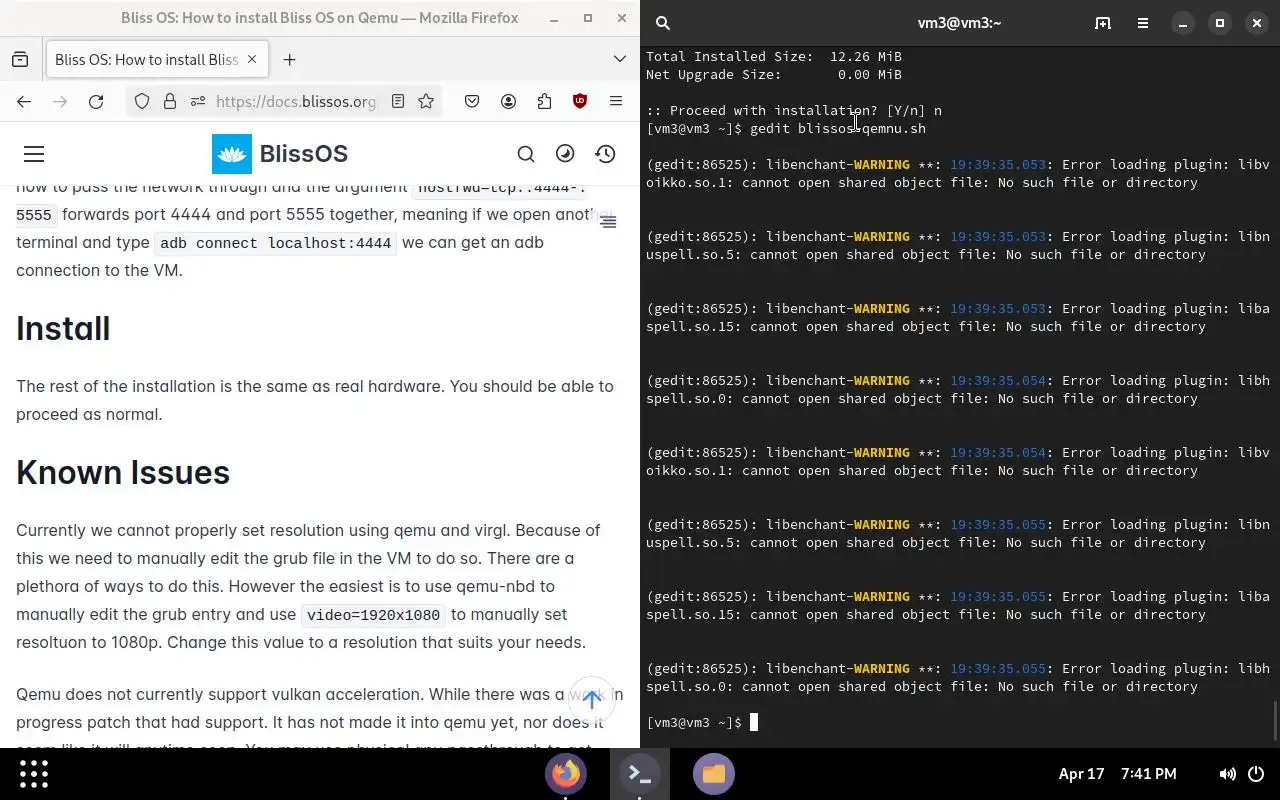Open table of contents icon
Screen dimensions: 1280x800
(608, 221)
